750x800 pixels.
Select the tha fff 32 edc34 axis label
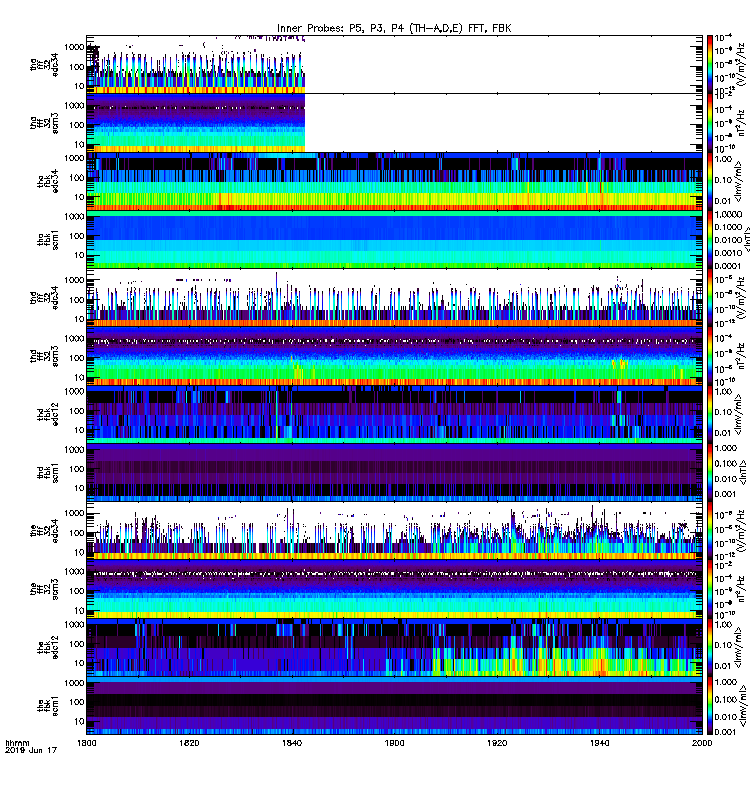tap(44, 65)
